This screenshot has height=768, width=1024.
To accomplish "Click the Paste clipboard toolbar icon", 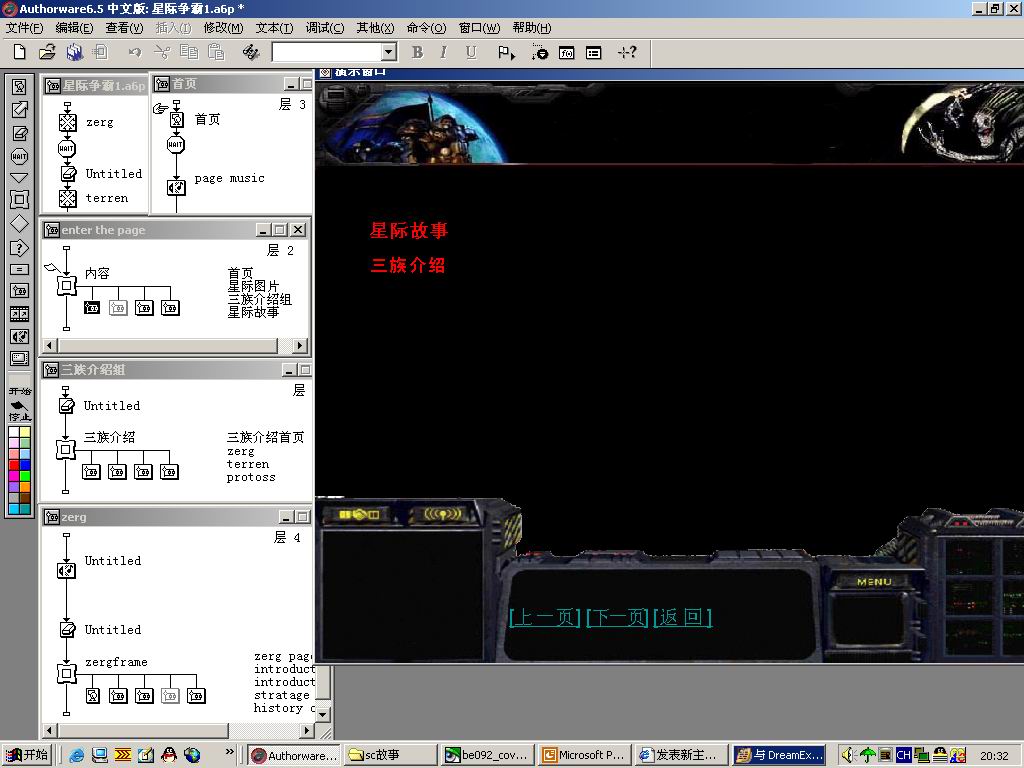I will pos(216,52).
